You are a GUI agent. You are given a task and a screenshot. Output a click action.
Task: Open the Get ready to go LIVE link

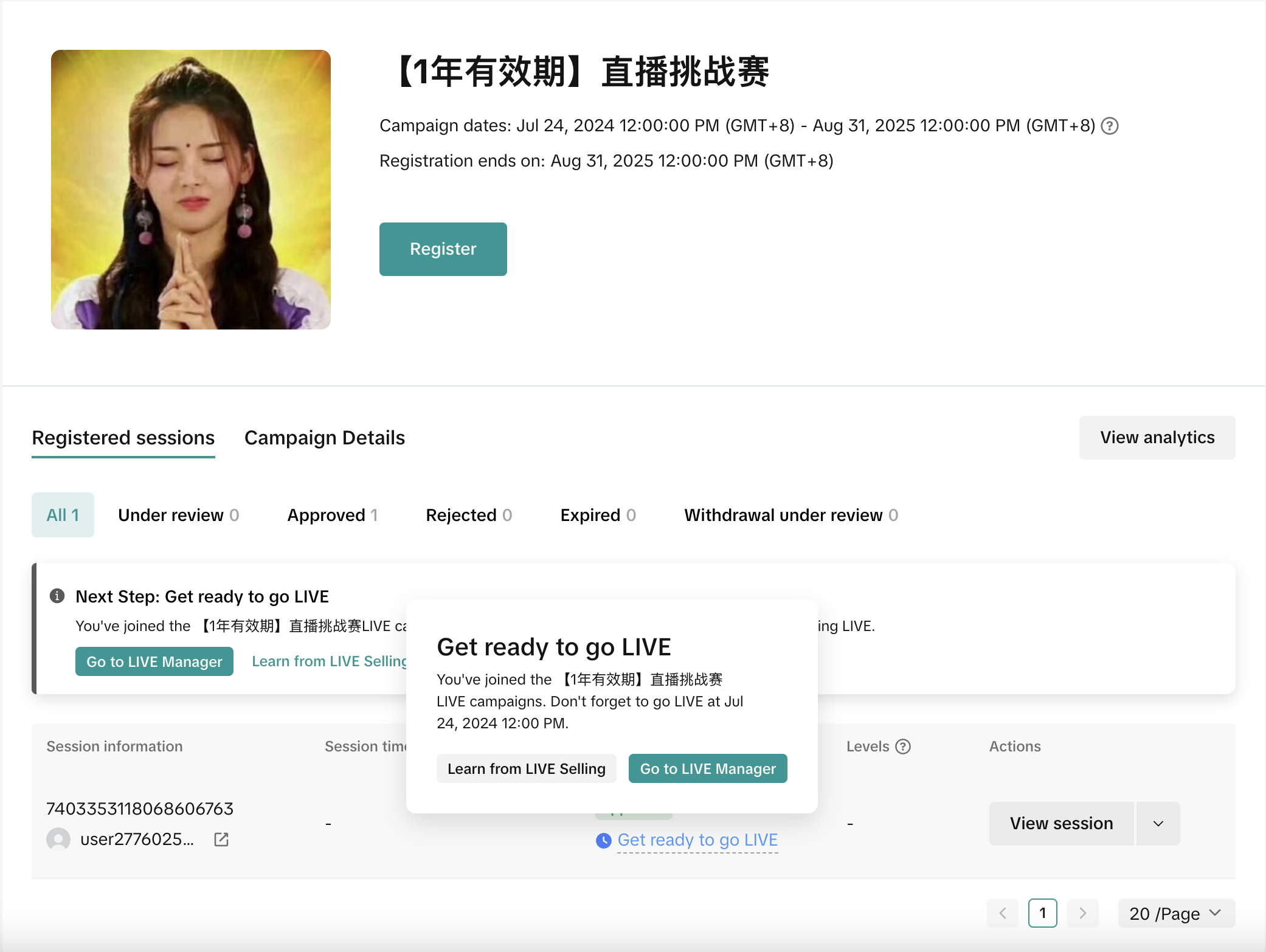click(x=697, y=840)
